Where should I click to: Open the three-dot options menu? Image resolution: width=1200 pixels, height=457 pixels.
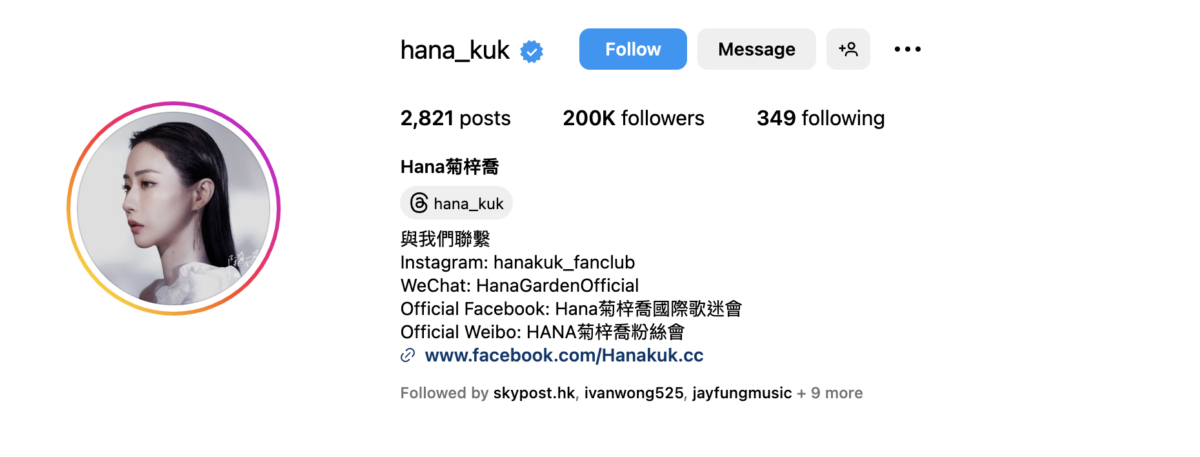point(907,49)
